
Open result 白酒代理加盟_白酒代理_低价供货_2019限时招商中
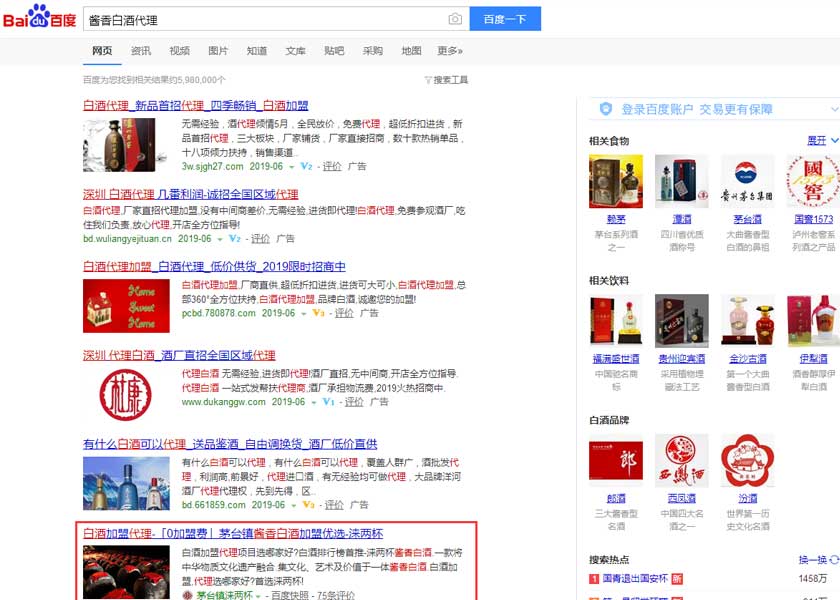click(x=214, y=266)
